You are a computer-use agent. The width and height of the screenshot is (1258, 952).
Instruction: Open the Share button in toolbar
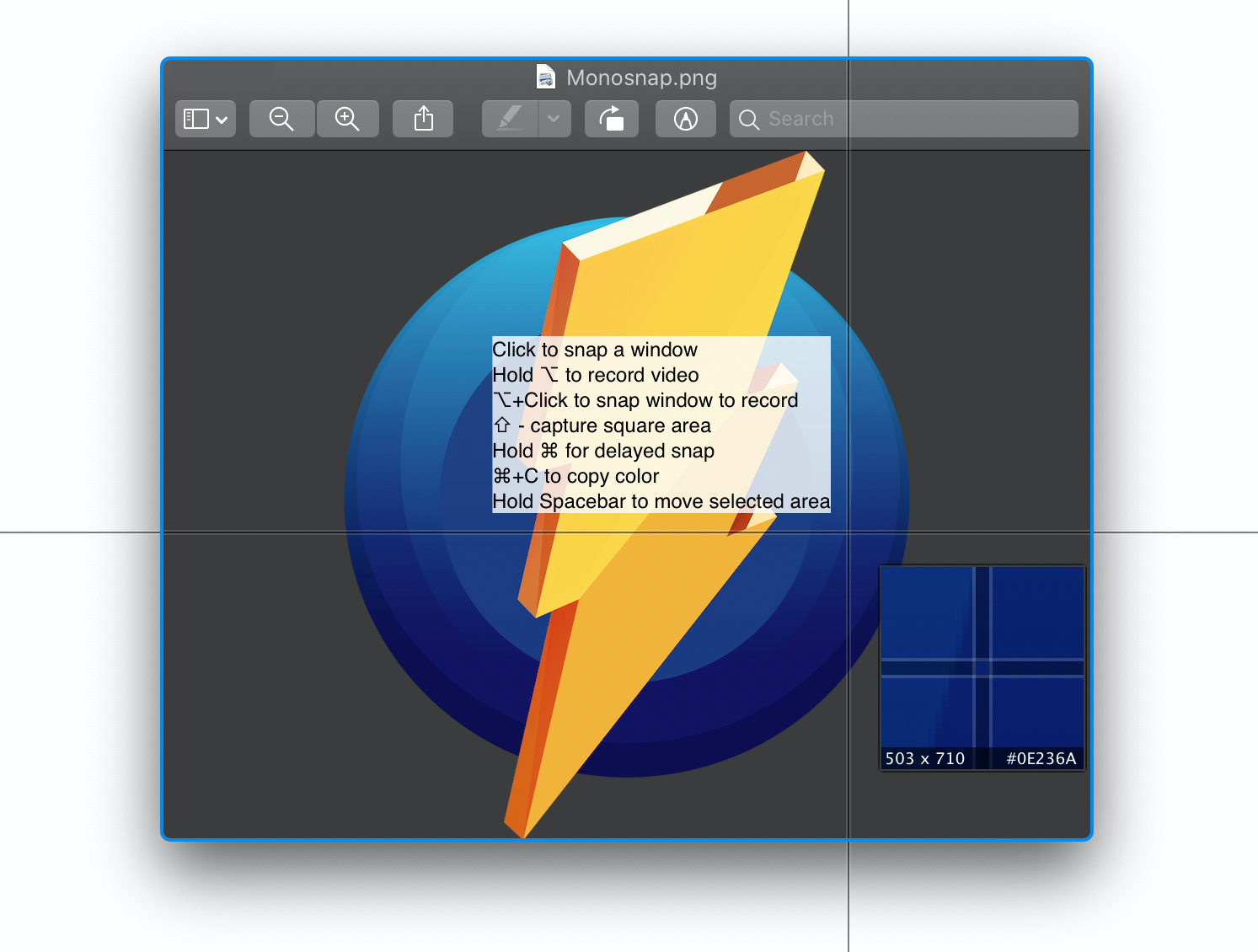pyautogui.click(x=423, y=119)
